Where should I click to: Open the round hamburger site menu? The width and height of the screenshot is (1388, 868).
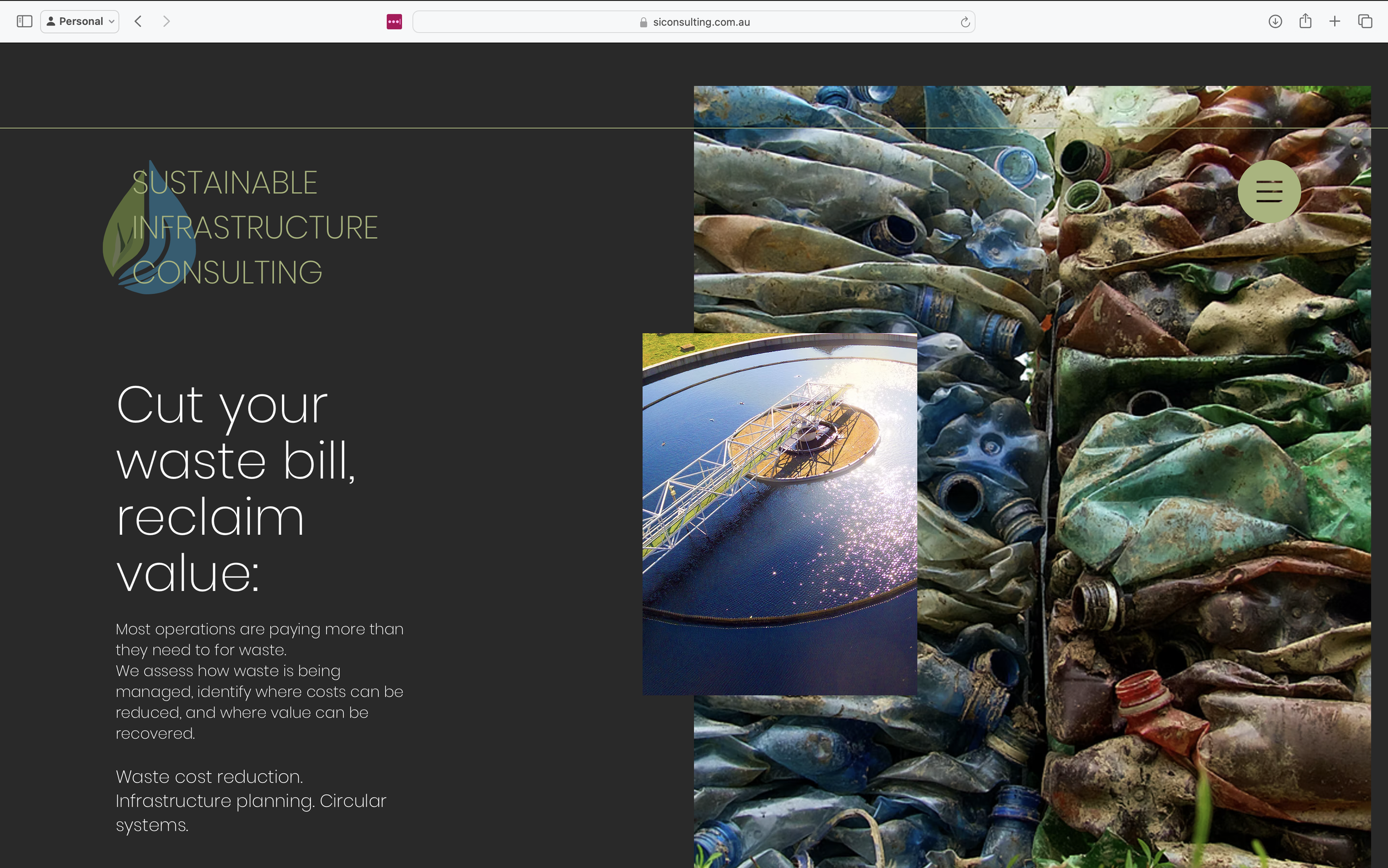click(x=1269, y=191)
